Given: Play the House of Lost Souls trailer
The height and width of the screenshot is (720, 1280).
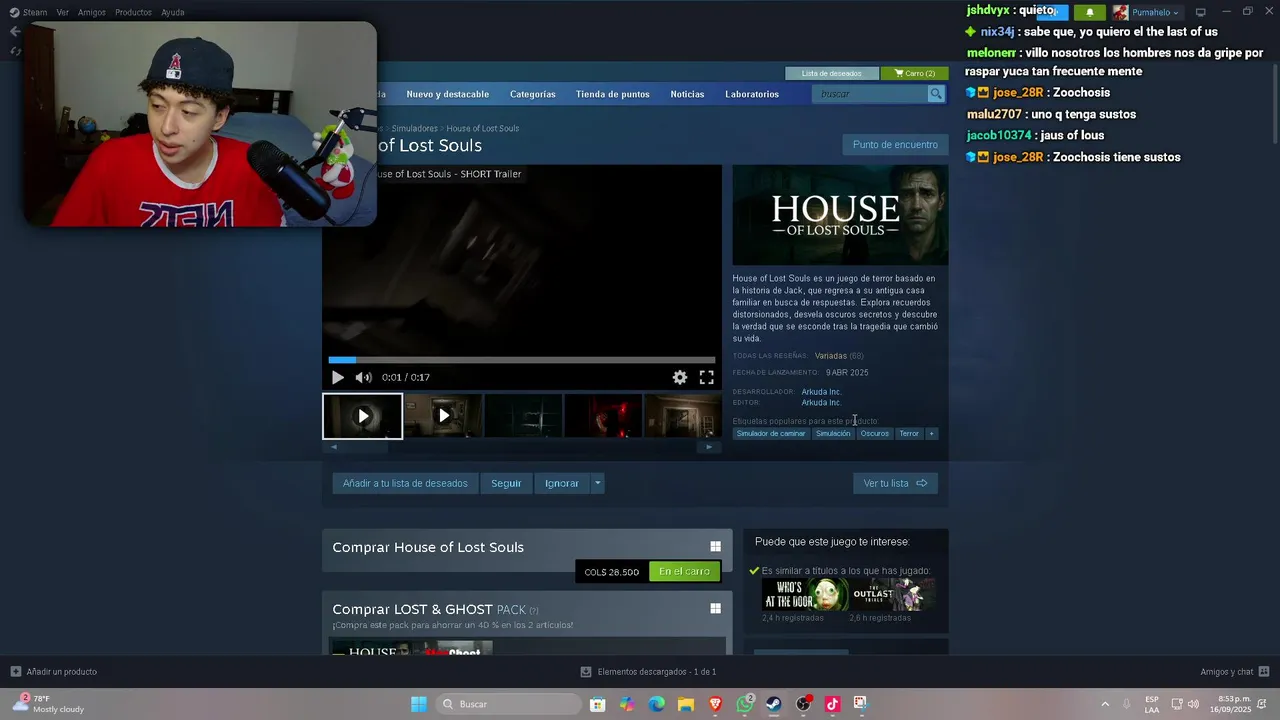Looking at the screenshot, I should pyautogui.click(x=338, y=377).
